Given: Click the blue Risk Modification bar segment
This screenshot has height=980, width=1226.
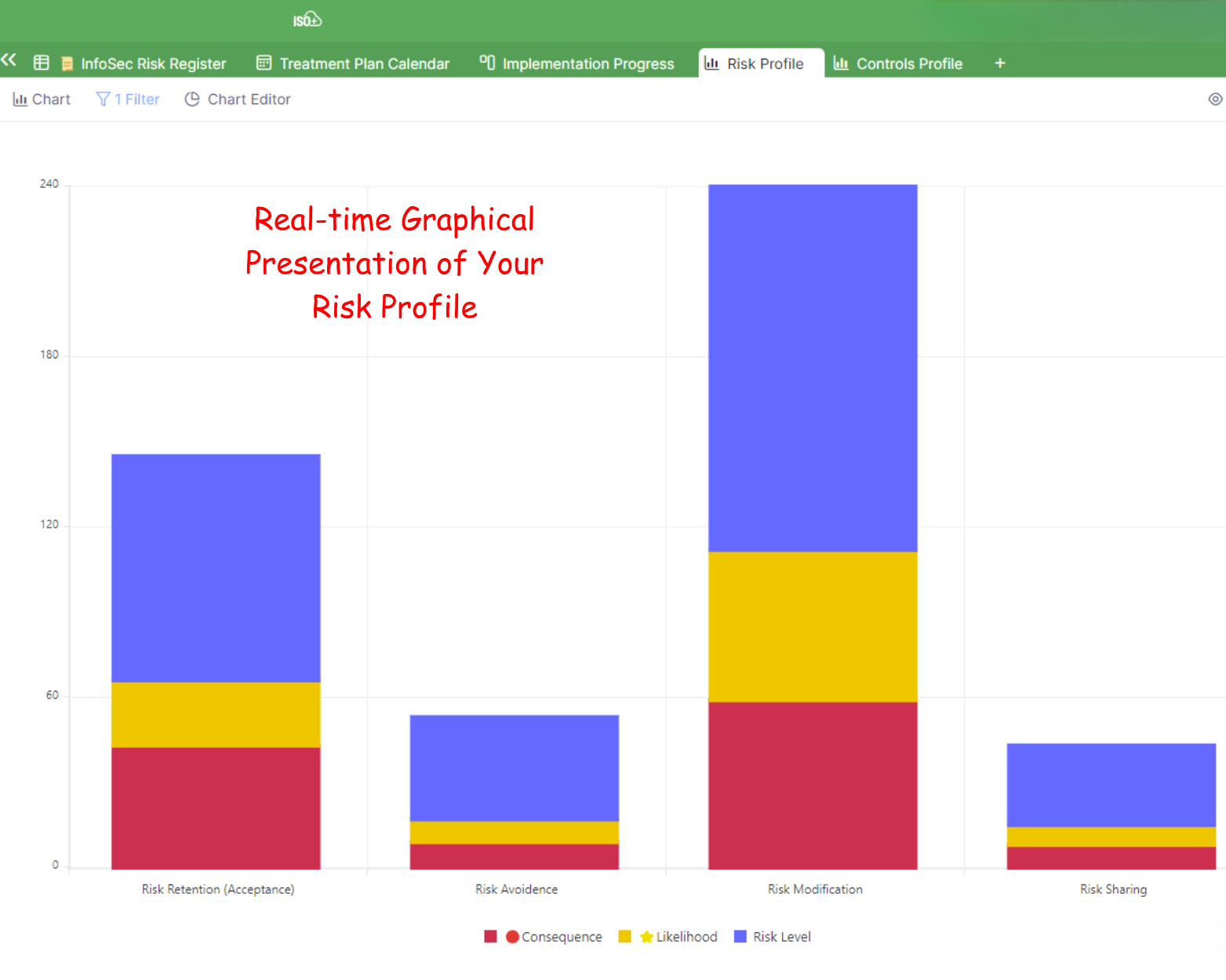Looking at the screenshot, I should point(813,368).
